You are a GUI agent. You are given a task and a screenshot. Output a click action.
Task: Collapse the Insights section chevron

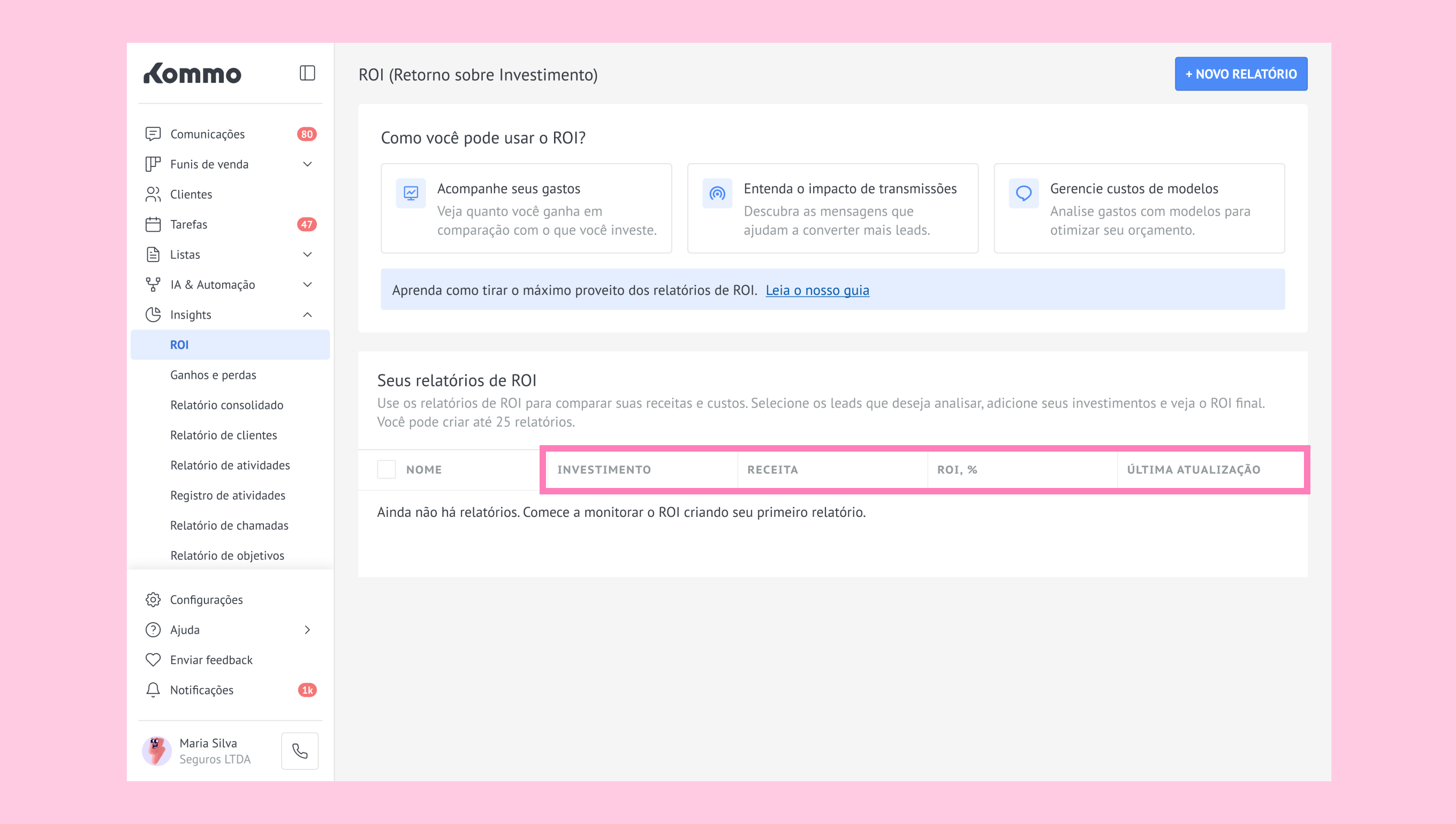pos(307,315)
